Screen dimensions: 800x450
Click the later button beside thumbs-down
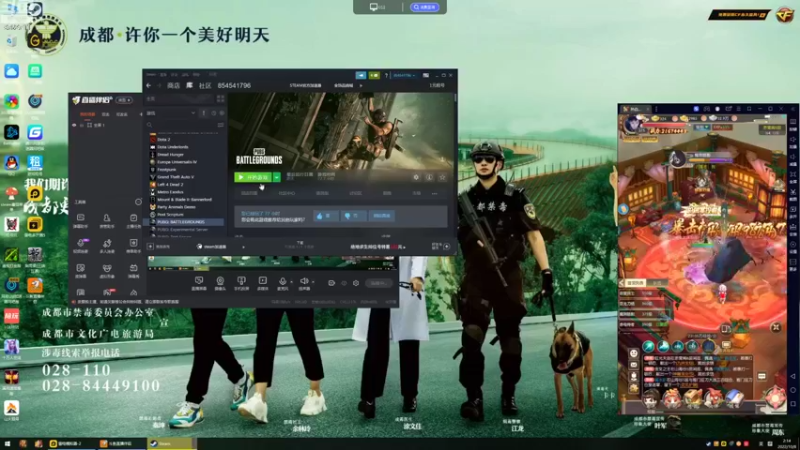(381, 216)
